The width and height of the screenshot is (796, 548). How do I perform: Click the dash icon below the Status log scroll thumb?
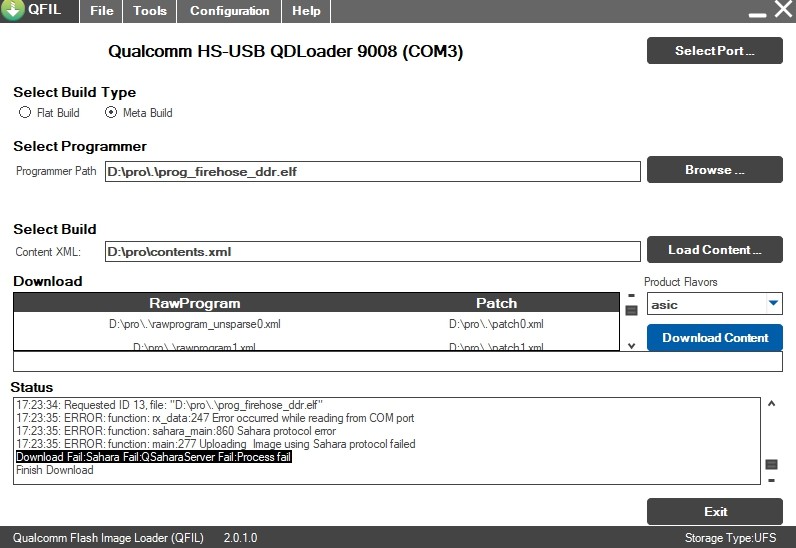771,480
